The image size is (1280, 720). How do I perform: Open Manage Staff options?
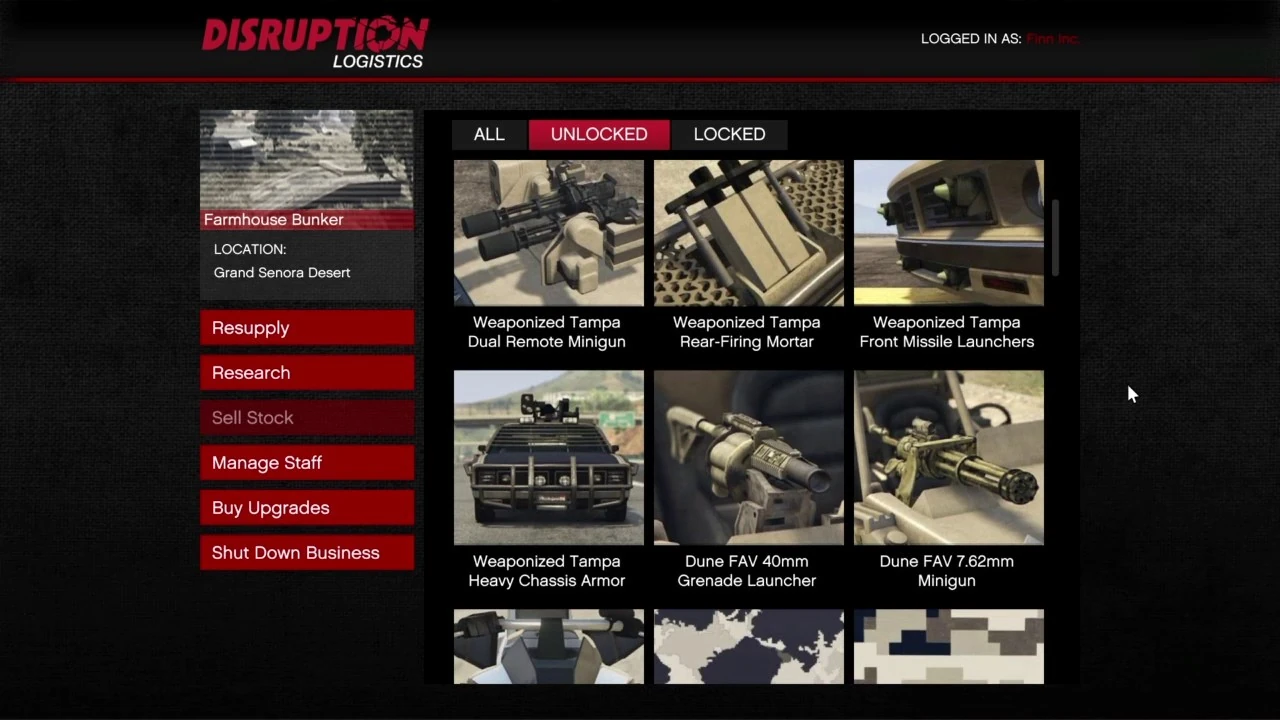click(307, 463)
